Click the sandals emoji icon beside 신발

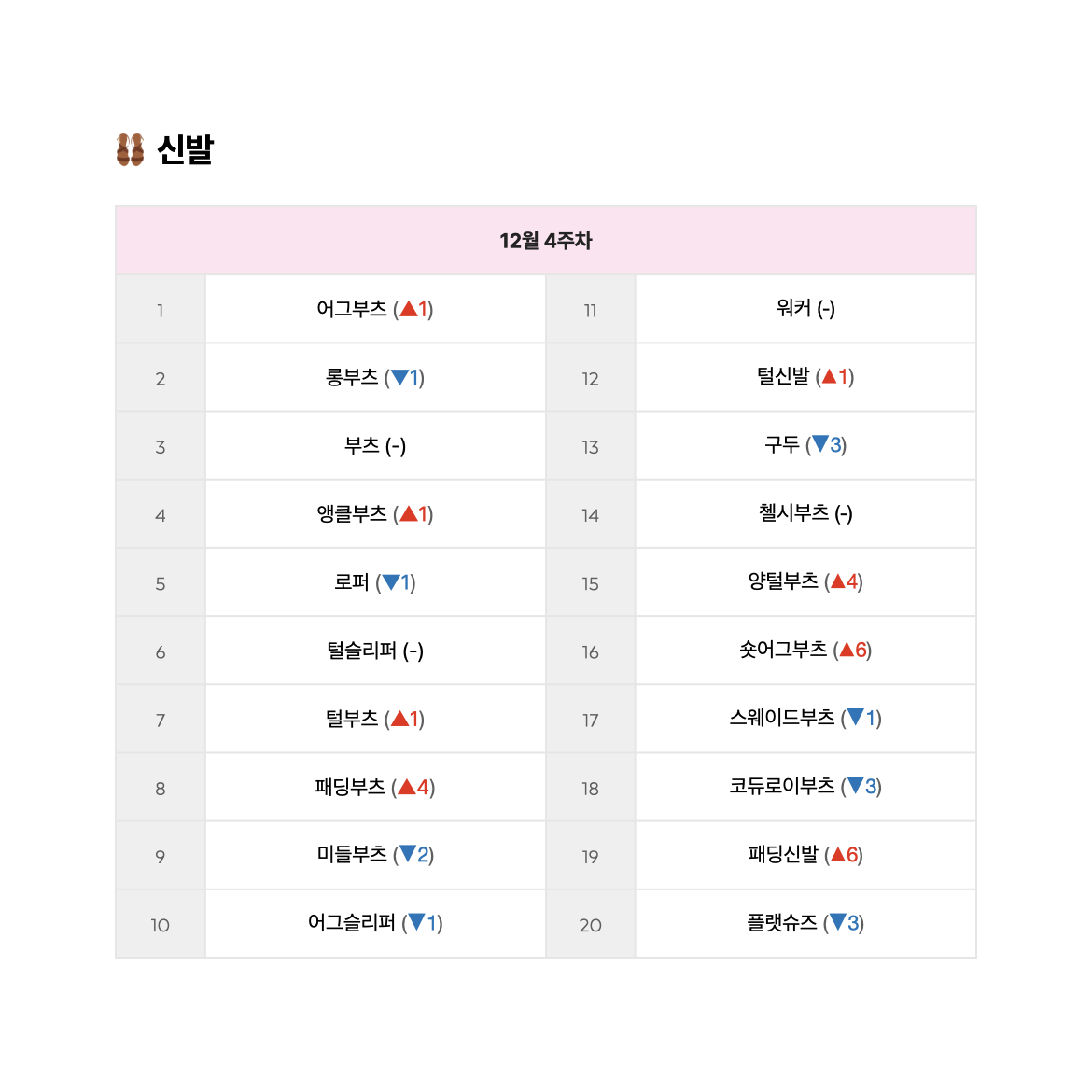[131, 149]
